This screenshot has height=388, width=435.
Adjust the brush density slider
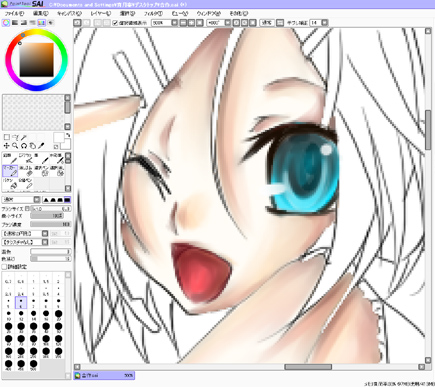coord(51,224)
